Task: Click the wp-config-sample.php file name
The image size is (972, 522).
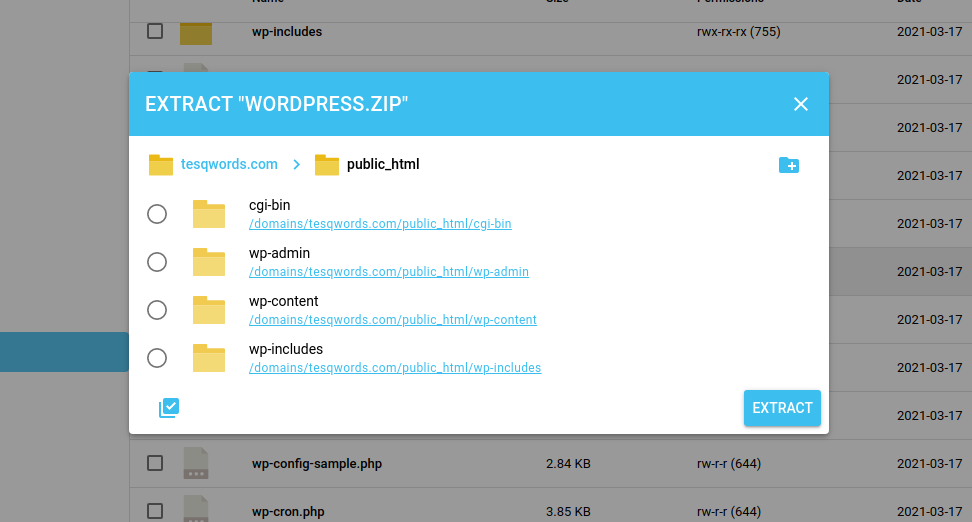Action: 317,464
